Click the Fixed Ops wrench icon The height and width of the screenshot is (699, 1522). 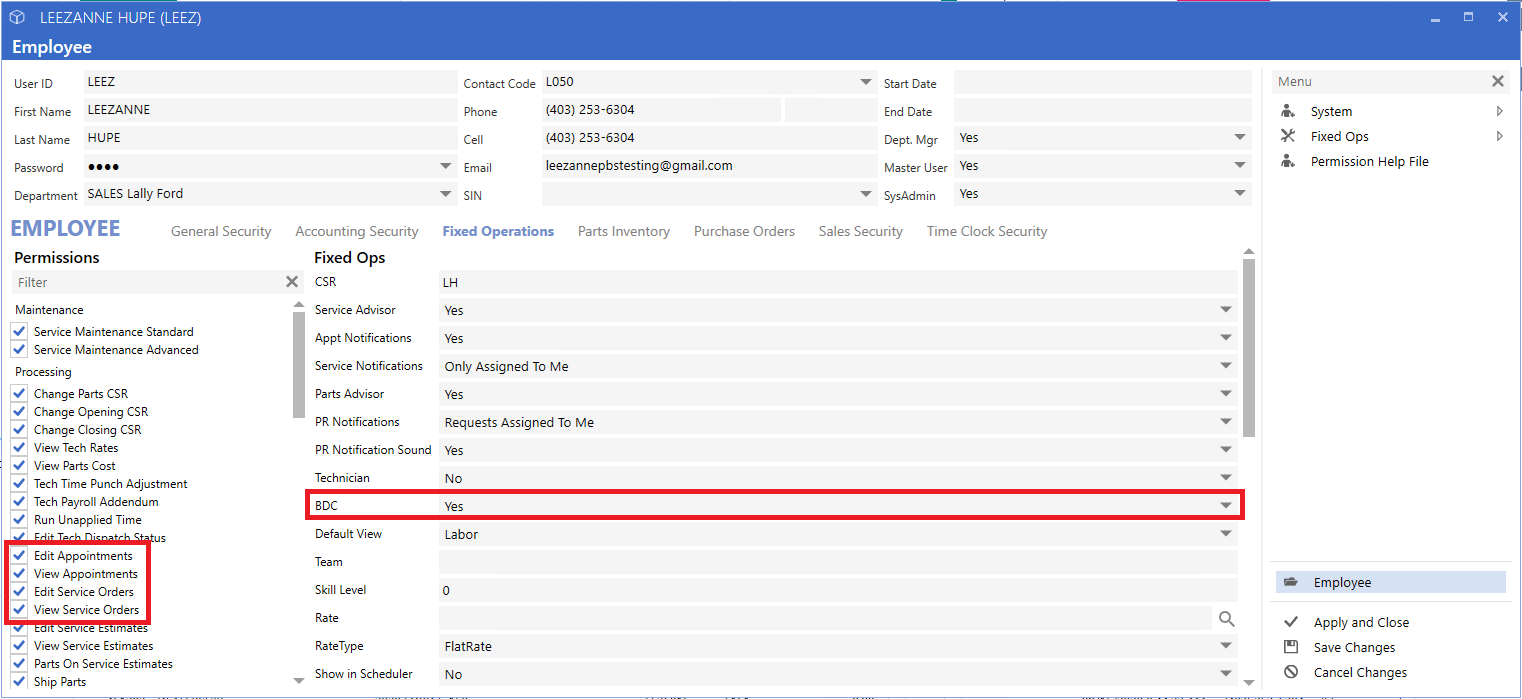click(x=1288, y=136)
